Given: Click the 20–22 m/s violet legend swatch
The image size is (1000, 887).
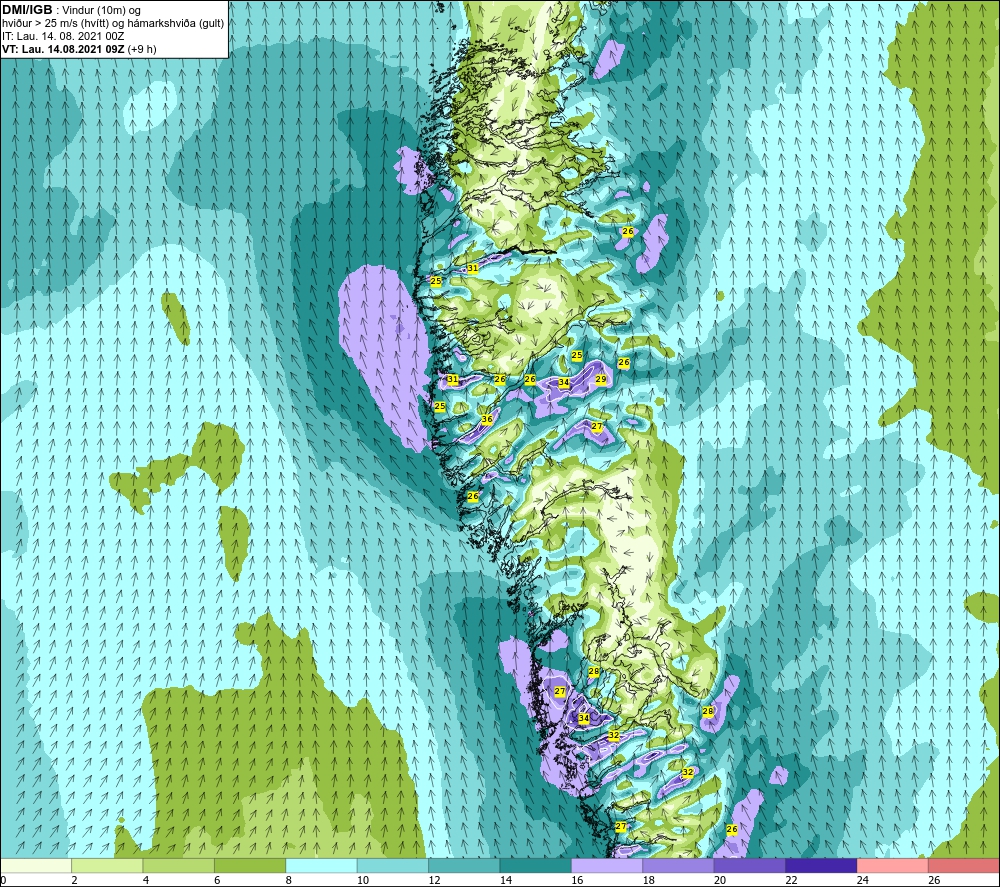Looking at the screenshot, I should tap(750, 866).
